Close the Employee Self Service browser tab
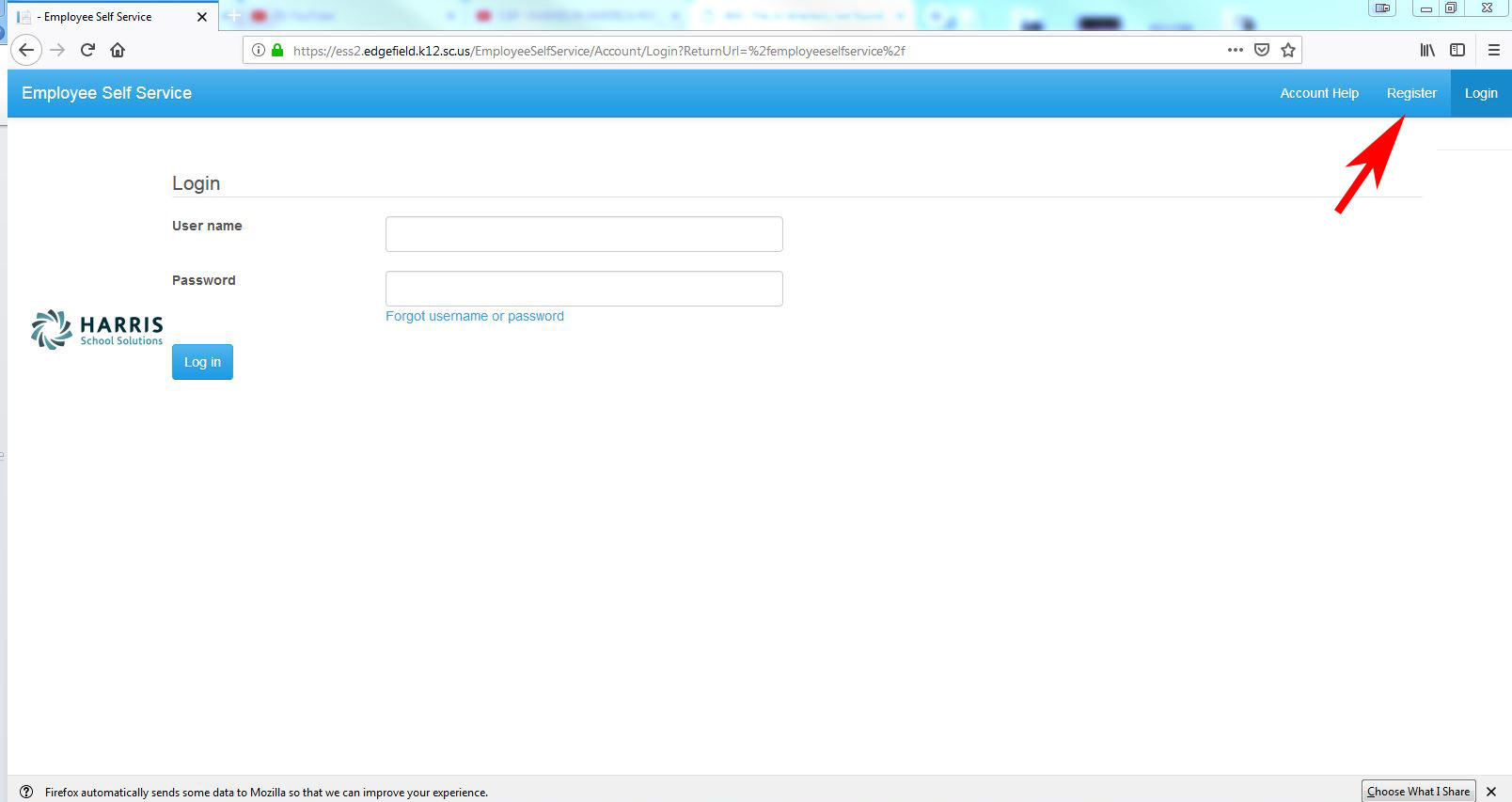This screenshot has height=802, width=1512. point(202,17)
